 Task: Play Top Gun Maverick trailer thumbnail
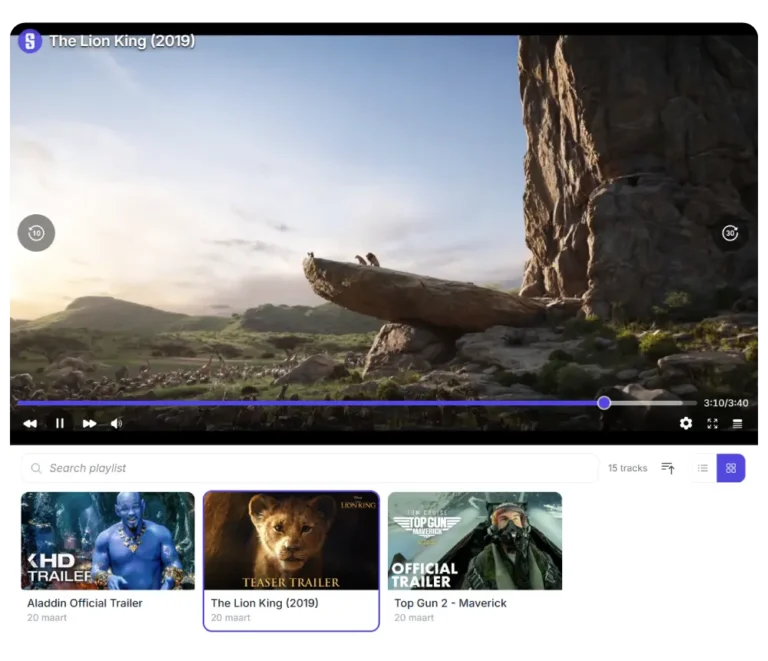coord(475,541)
